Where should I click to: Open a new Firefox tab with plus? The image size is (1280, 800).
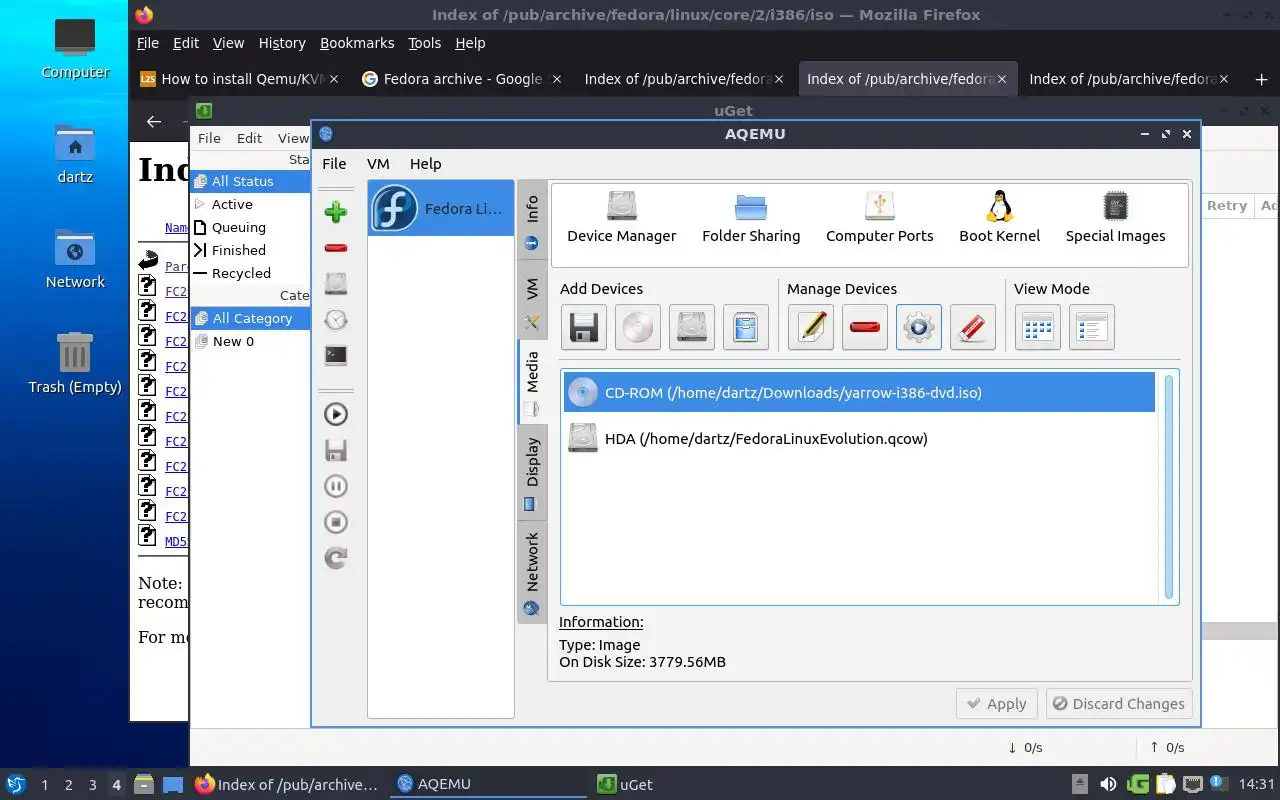[1260, 79]
